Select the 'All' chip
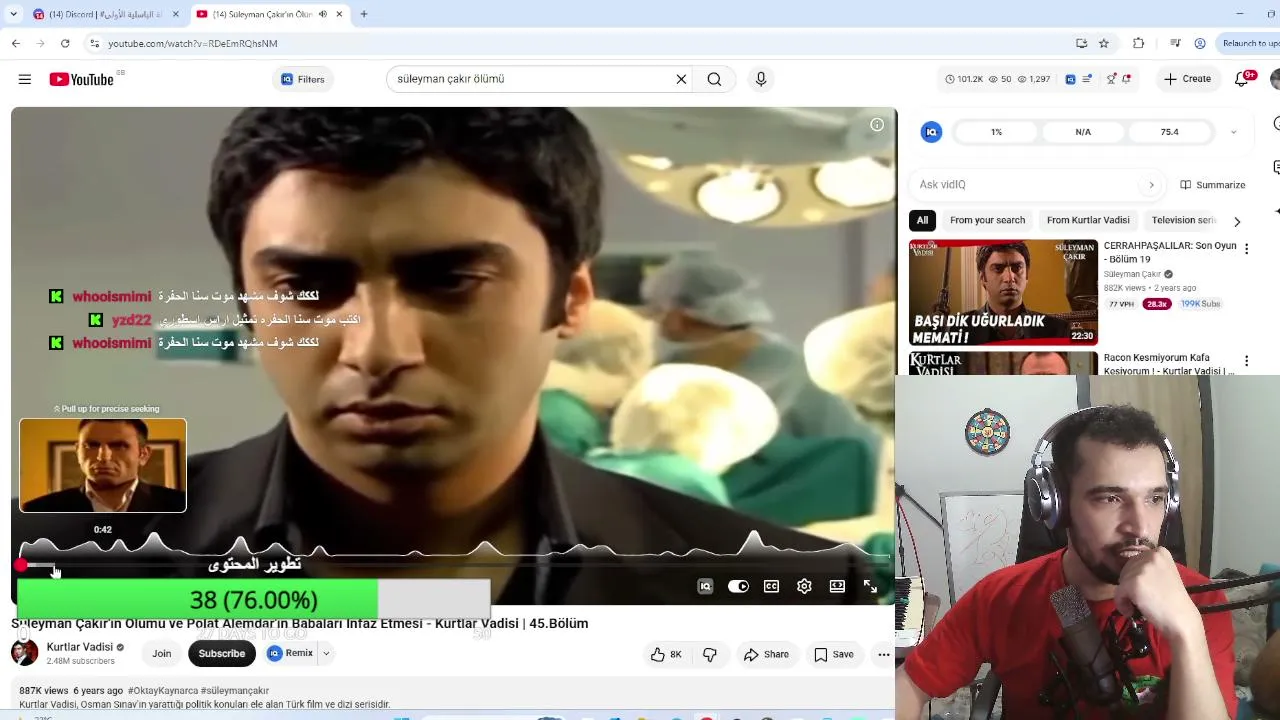Image resolution: width=1280 pixels, height=720 pixels. 922,220
